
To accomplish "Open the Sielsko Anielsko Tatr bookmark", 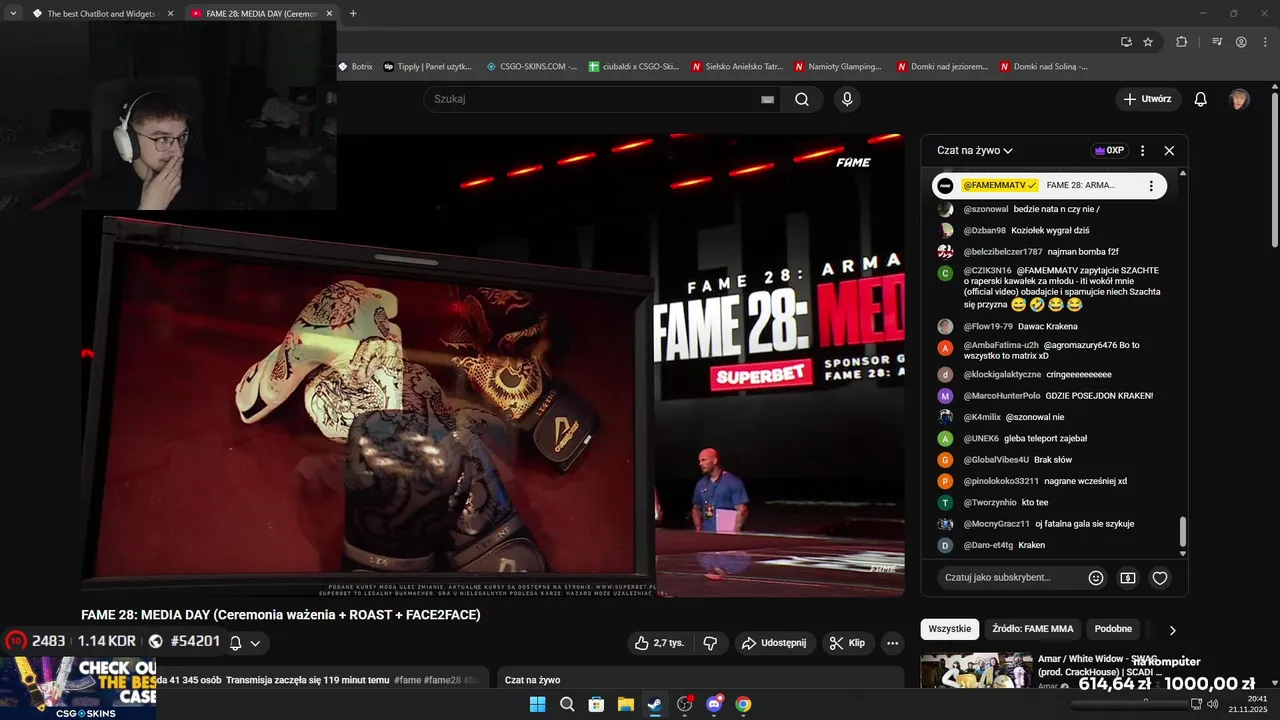I will point(737,67).
